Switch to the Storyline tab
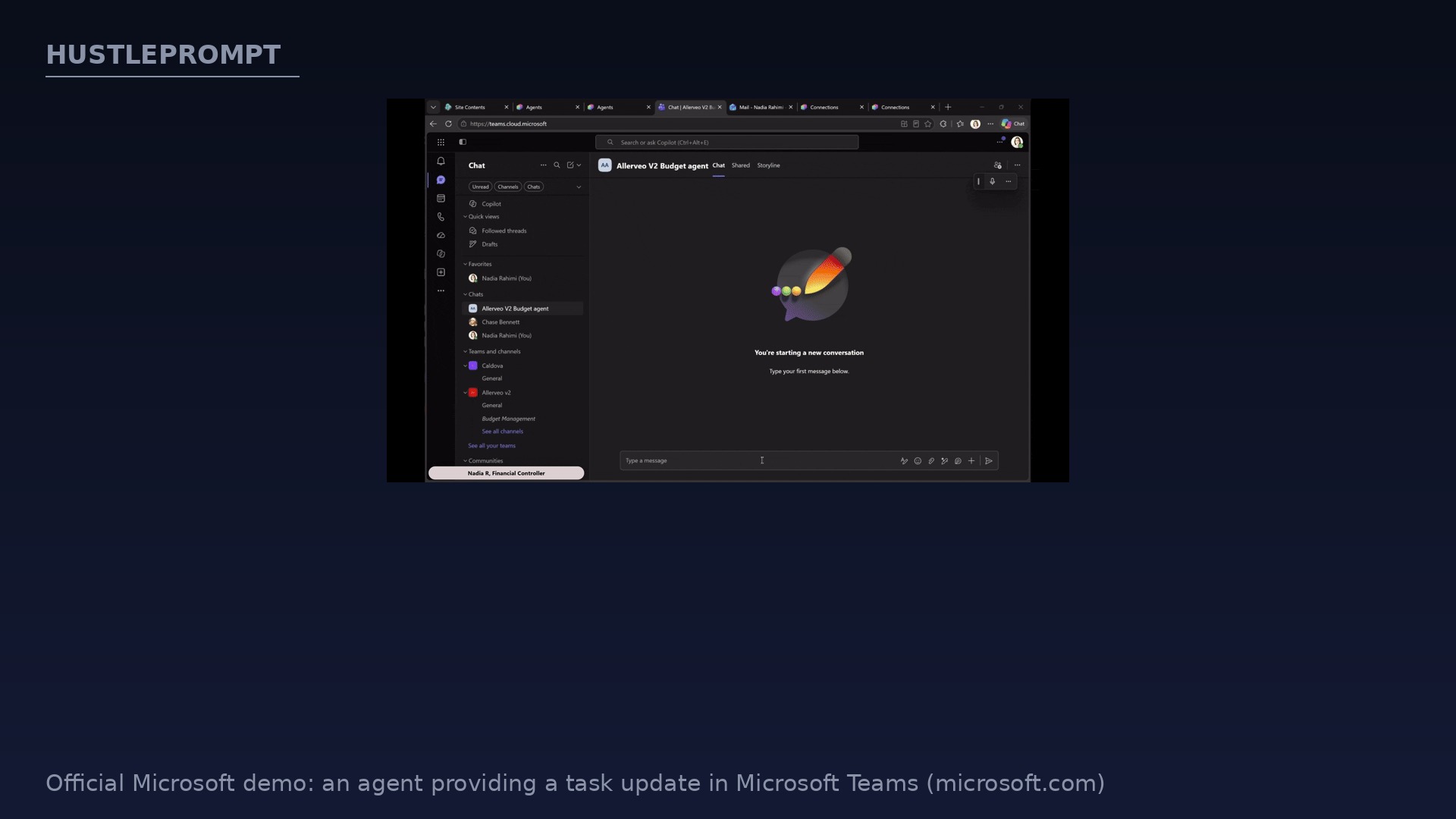1456x819 pixels. (768, 165)
